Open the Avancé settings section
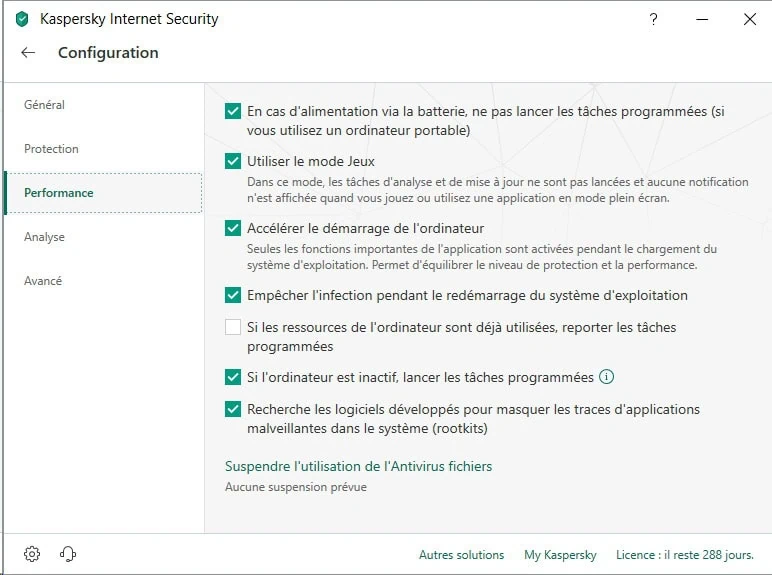This screenshot has height=575, width=772. (x=43, y=281)
